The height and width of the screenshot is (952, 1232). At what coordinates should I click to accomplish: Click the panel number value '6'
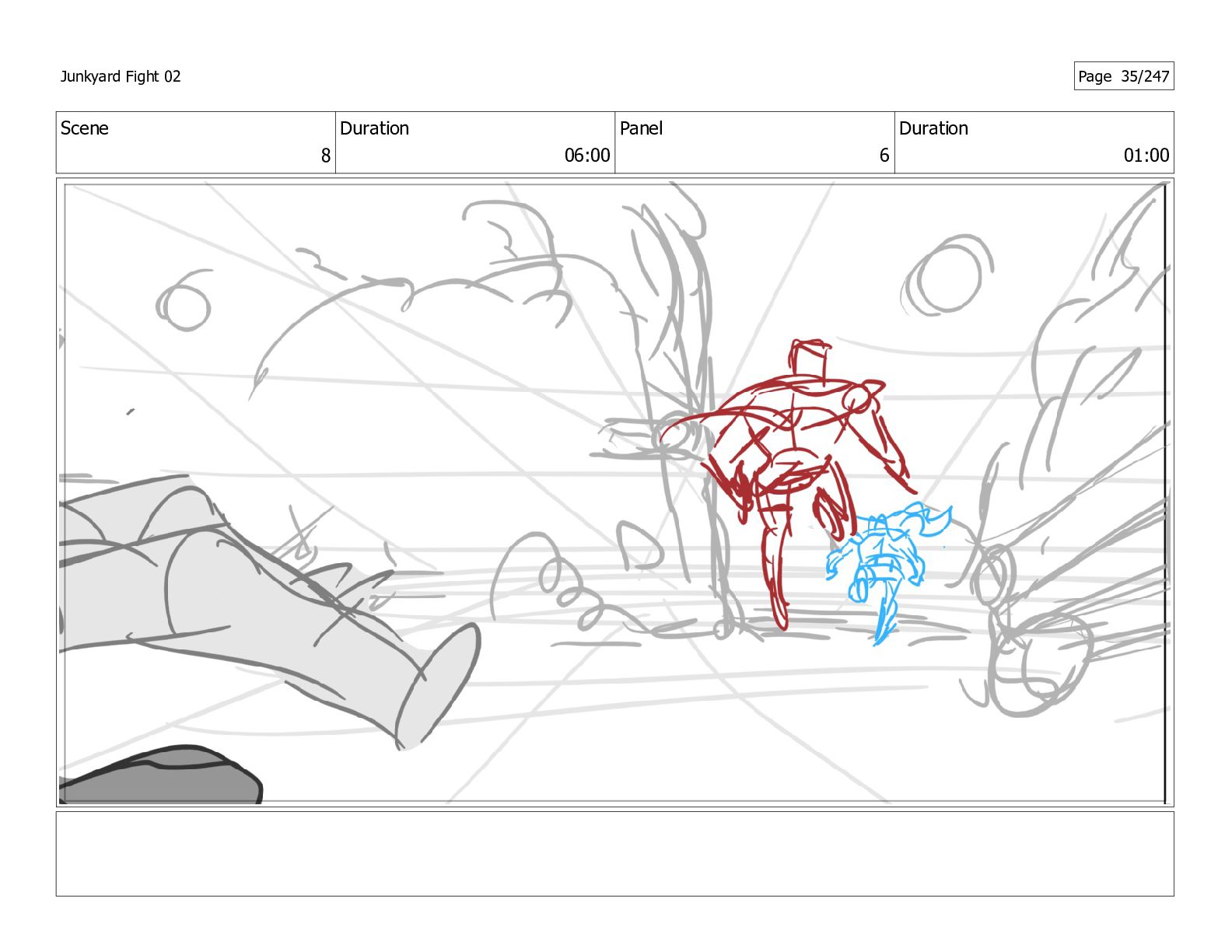pos(884,156)
